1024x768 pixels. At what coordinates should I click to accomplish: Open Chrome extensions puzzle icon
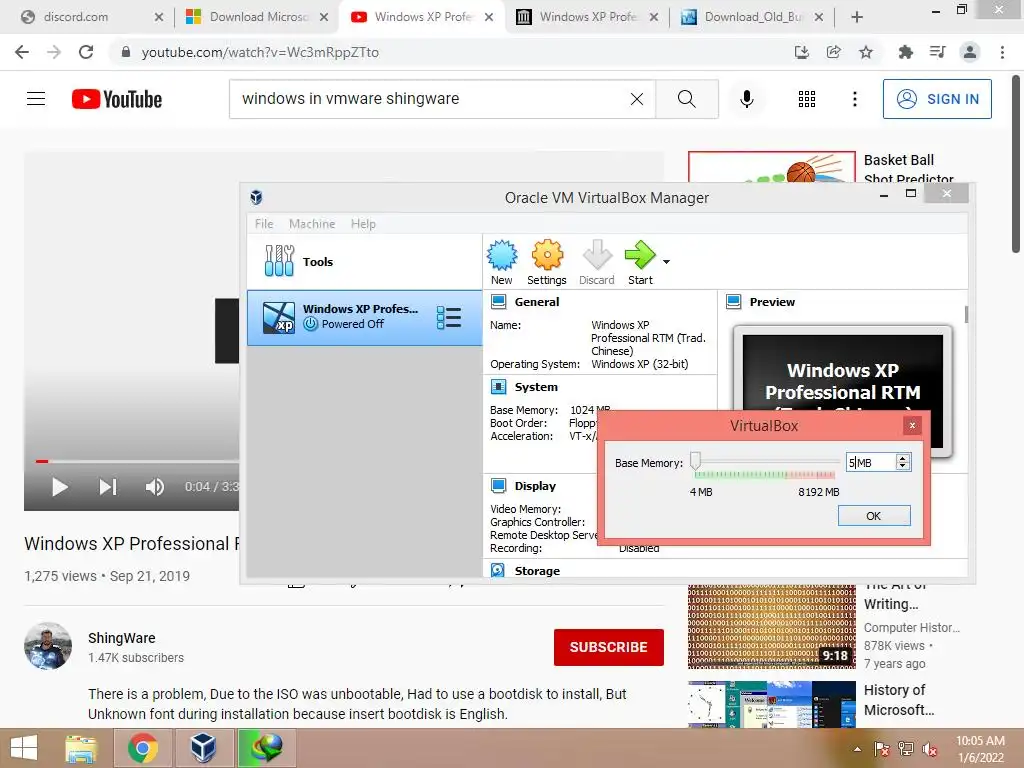[x=905, y=52]
